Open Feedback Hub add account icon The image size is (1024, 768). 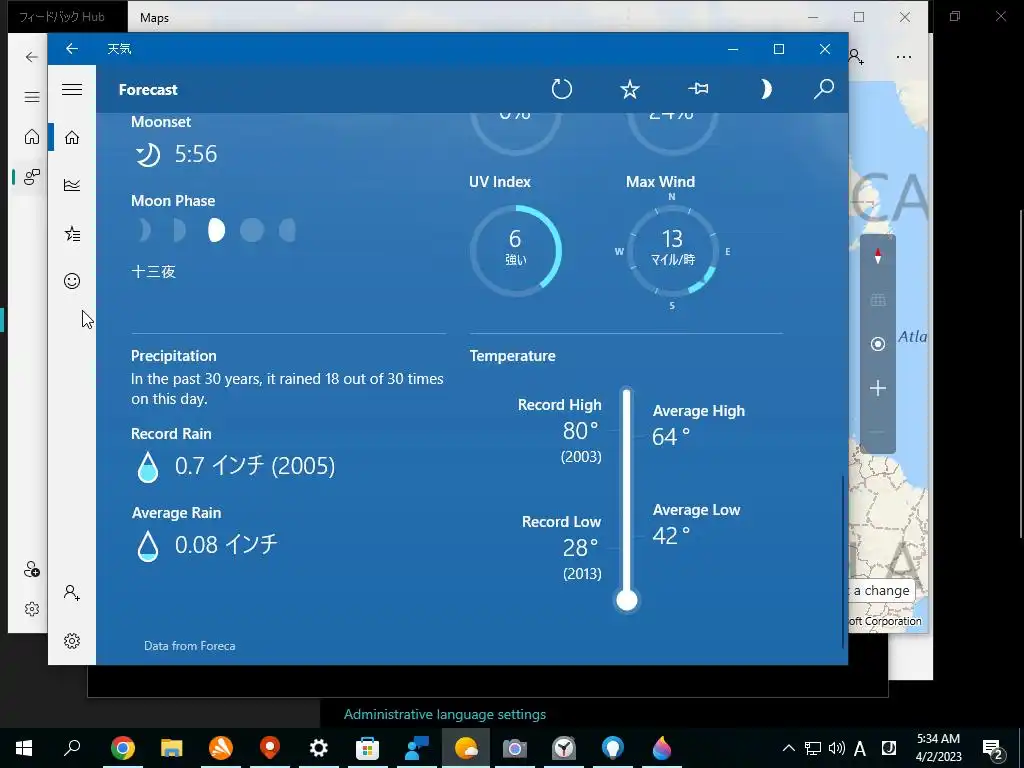click(32, 569)
